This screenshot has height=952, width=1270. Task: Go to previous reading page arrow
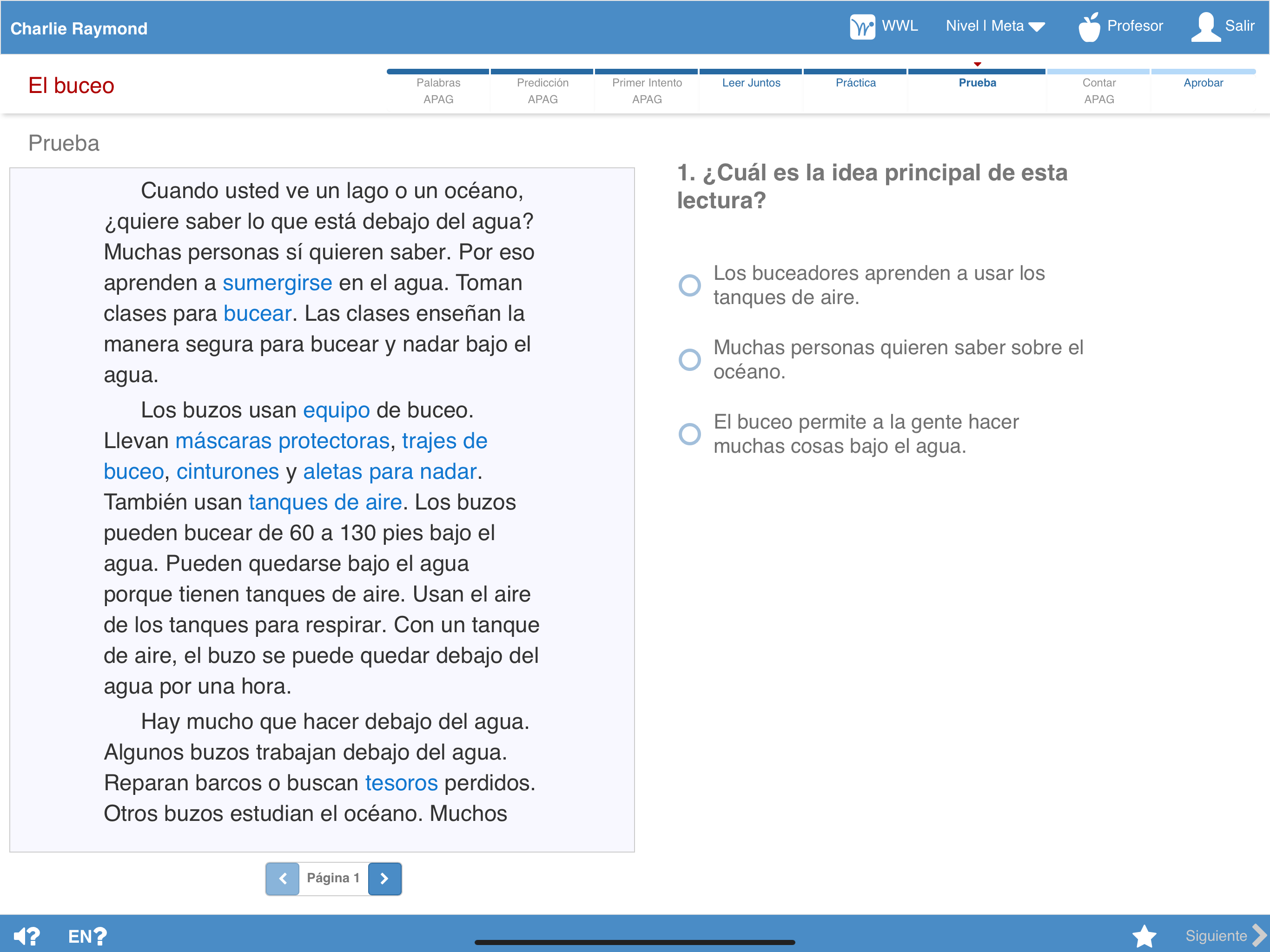283,879
